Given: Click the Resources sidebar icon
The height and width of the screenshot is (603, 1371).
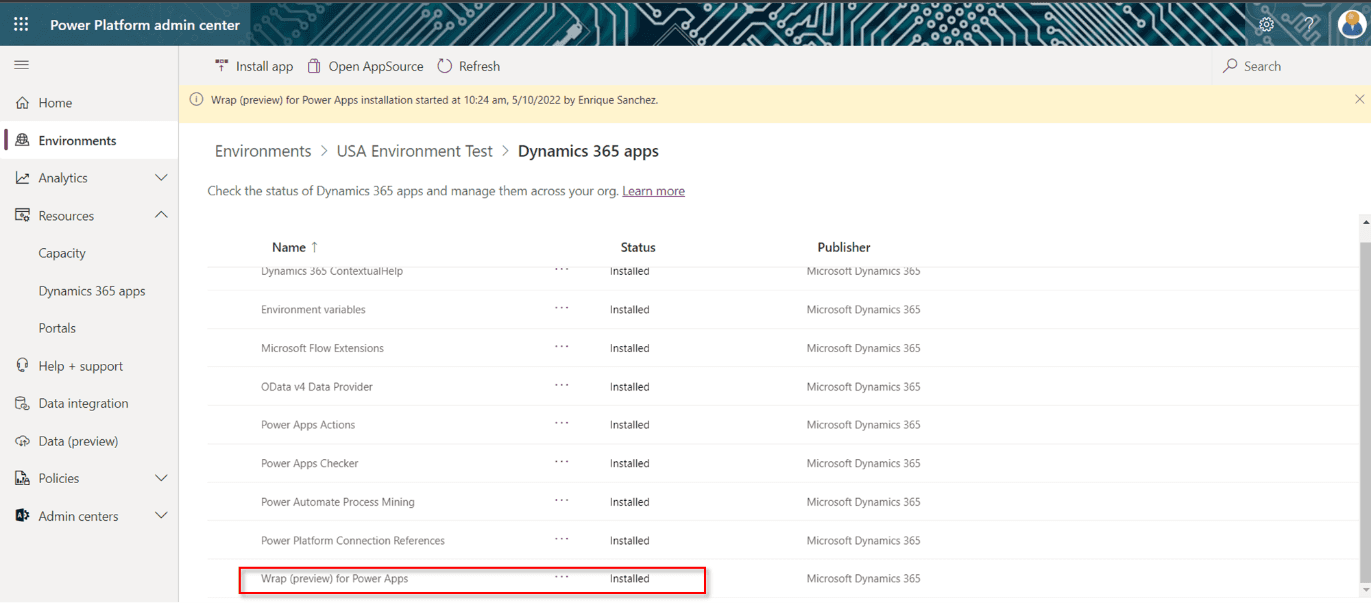Looking at the screenshot, I should (22, 215).
